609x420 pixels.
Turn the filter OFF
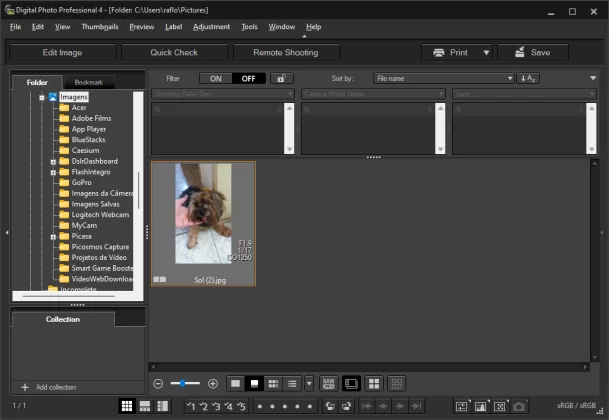pos(249,78)
